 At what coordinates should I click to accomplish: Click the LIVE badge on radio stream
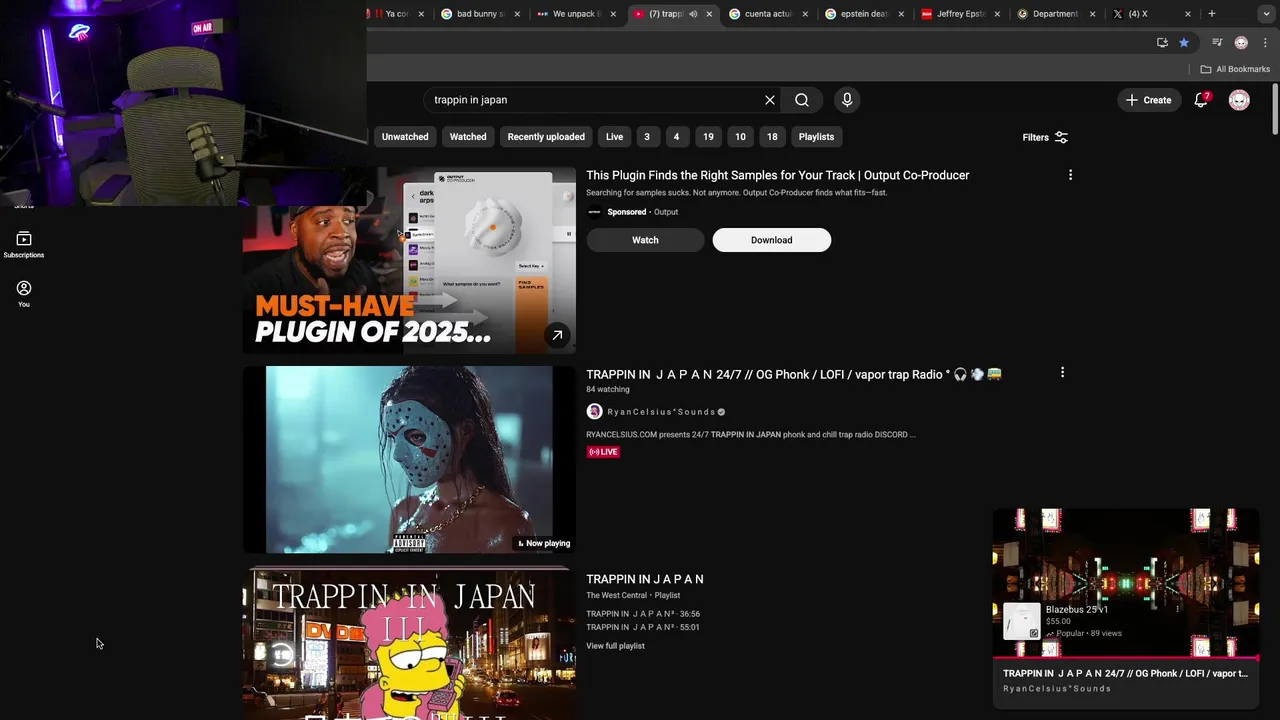point(603,452)
